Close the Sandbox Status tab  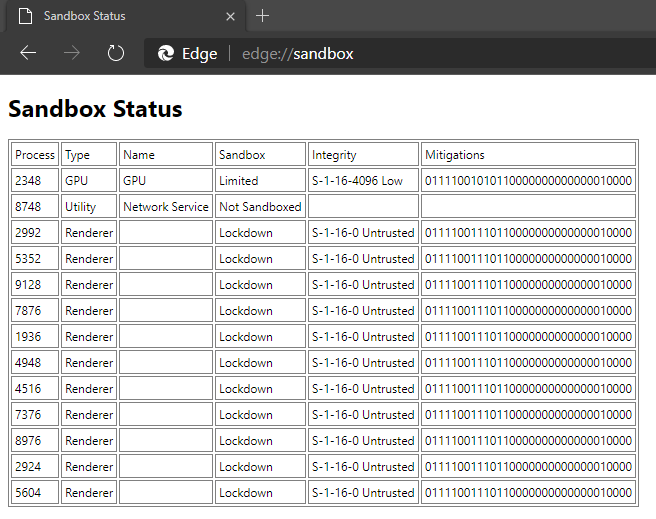click(230, 17)
